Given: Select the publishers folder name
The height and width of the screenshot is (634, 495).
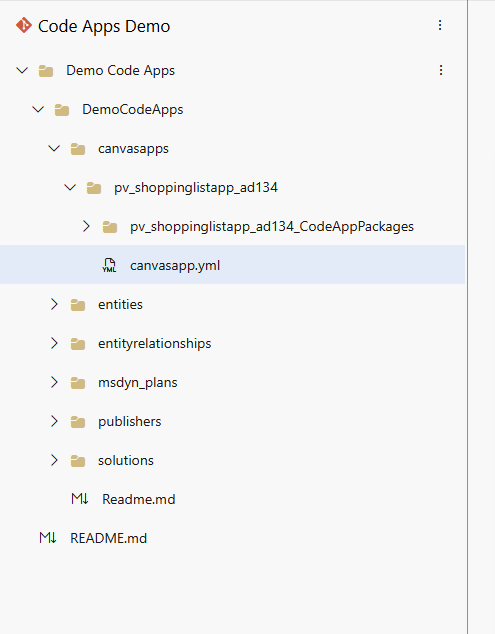Looking at the screenshot, I should (x=129, y=422).
